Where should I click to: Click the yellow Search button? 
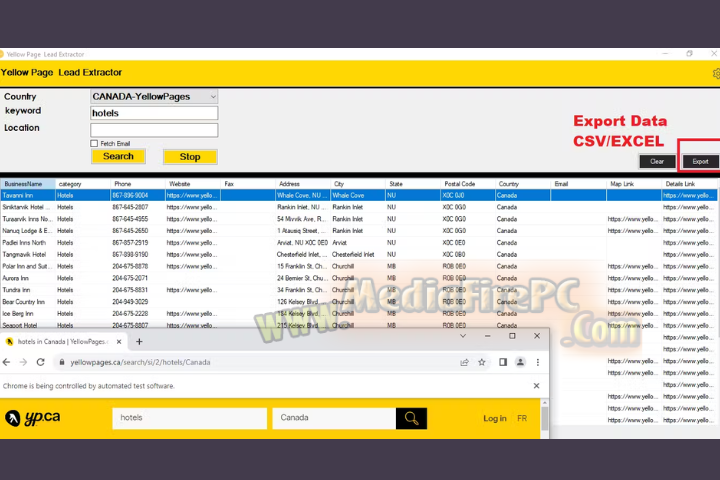[118, 156]
